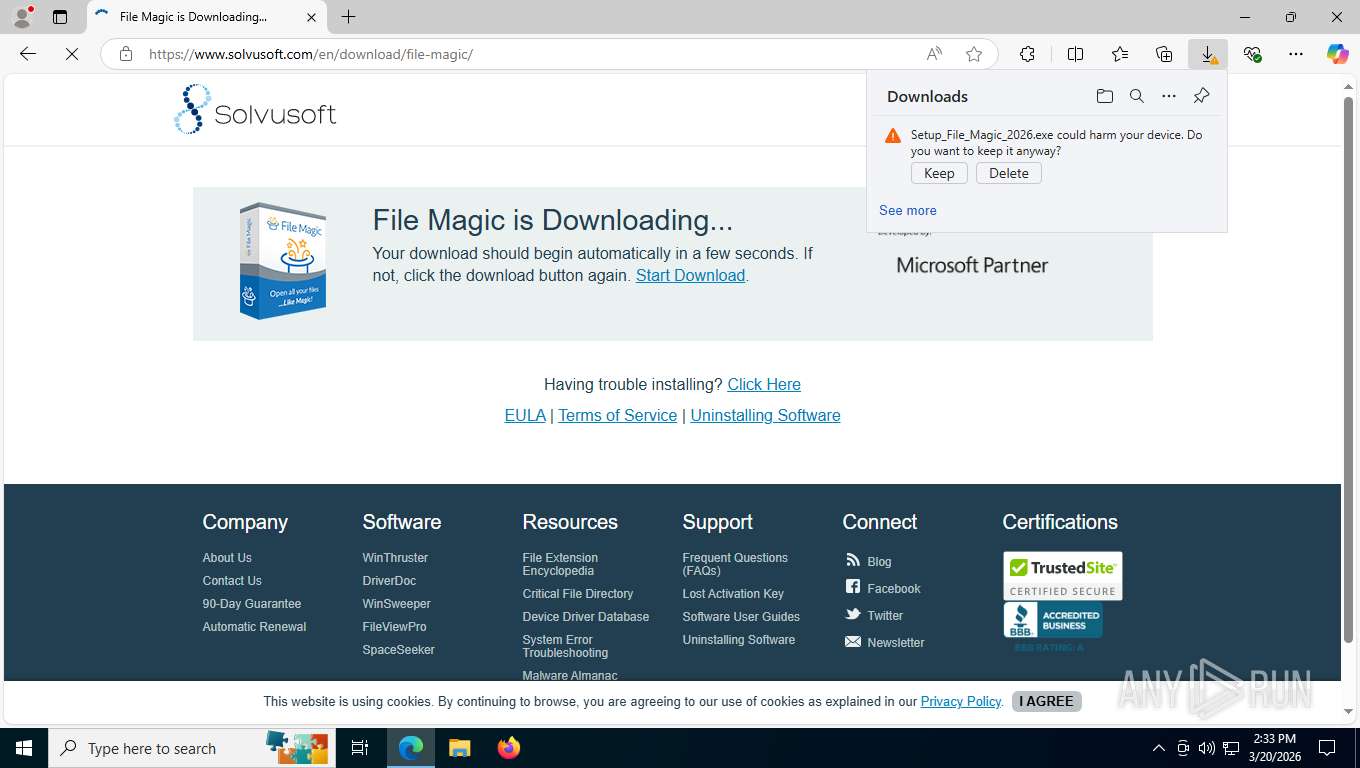Open Terms of Service

click(x=617, y=415)
